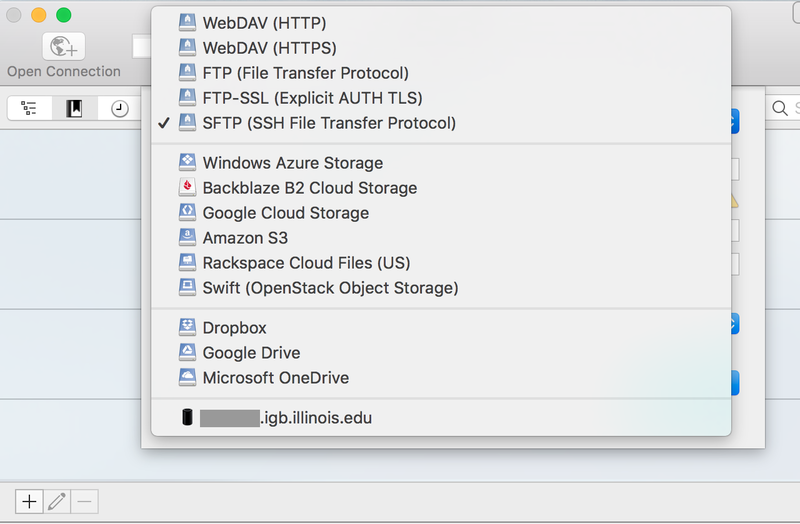
Task: Edit the bookmark with the pencil icon
Action: (57, 501)
